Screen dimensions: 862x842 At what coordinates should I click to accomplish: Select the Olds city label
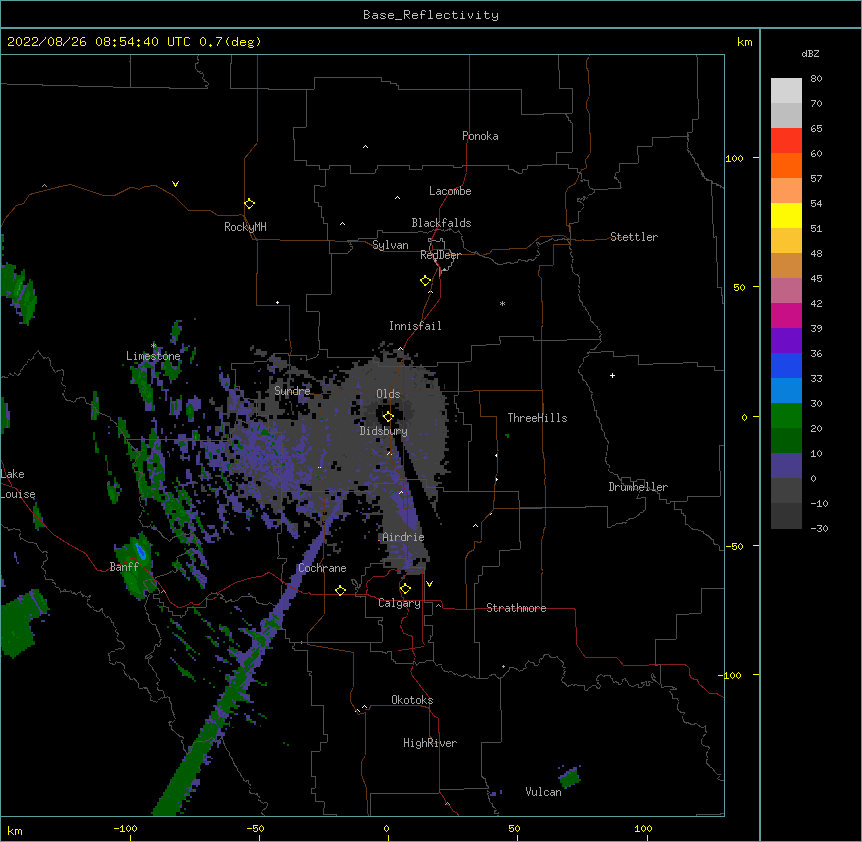[x=388, y=394]
